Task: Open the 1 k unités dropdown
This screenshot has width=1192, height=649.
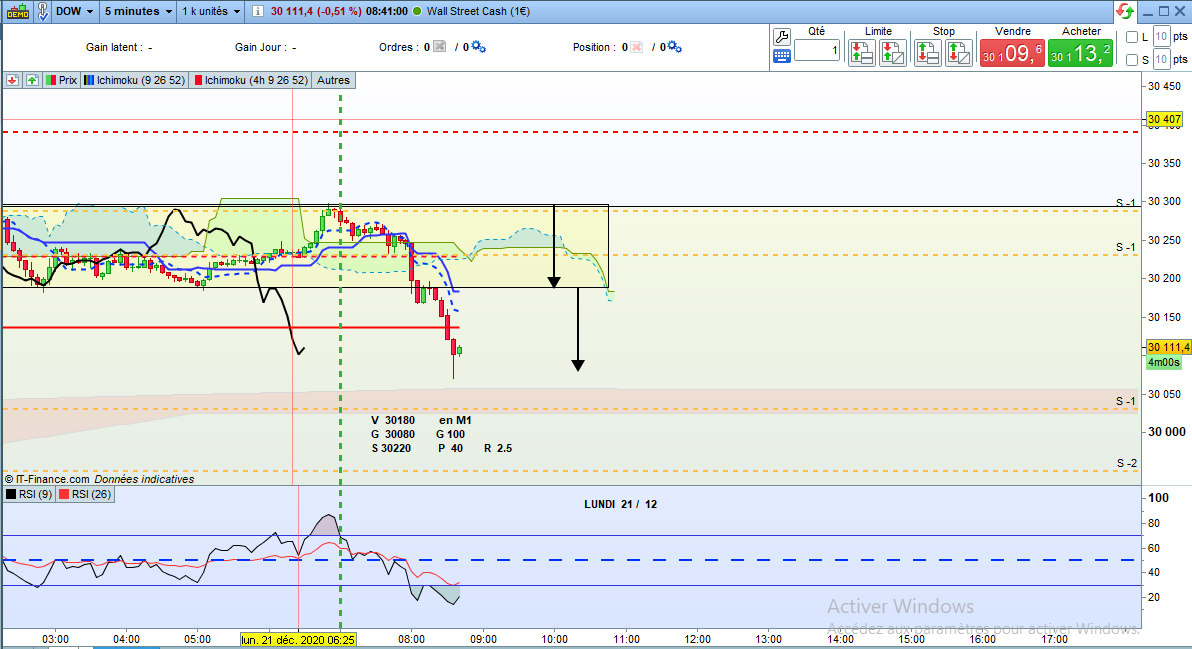Action: (x=211, y=11)
